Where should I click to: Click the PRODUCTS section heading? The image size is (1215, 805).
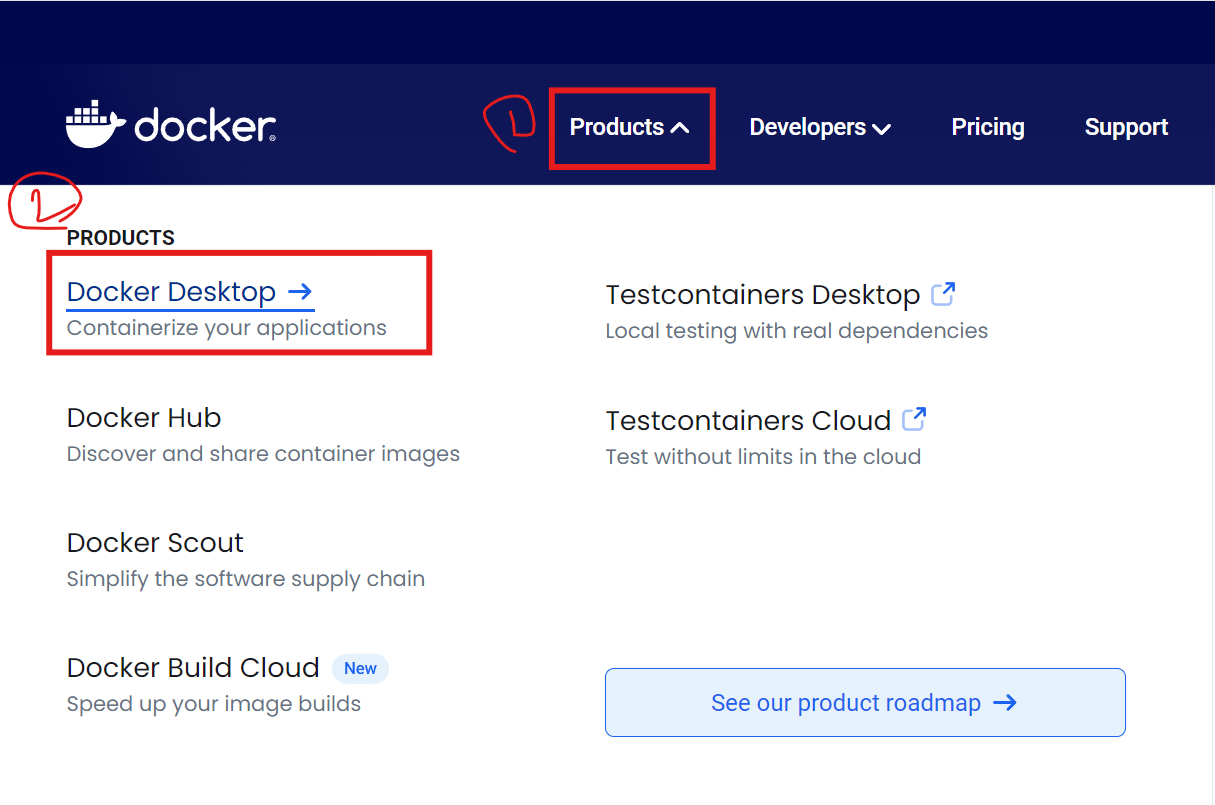121,238
